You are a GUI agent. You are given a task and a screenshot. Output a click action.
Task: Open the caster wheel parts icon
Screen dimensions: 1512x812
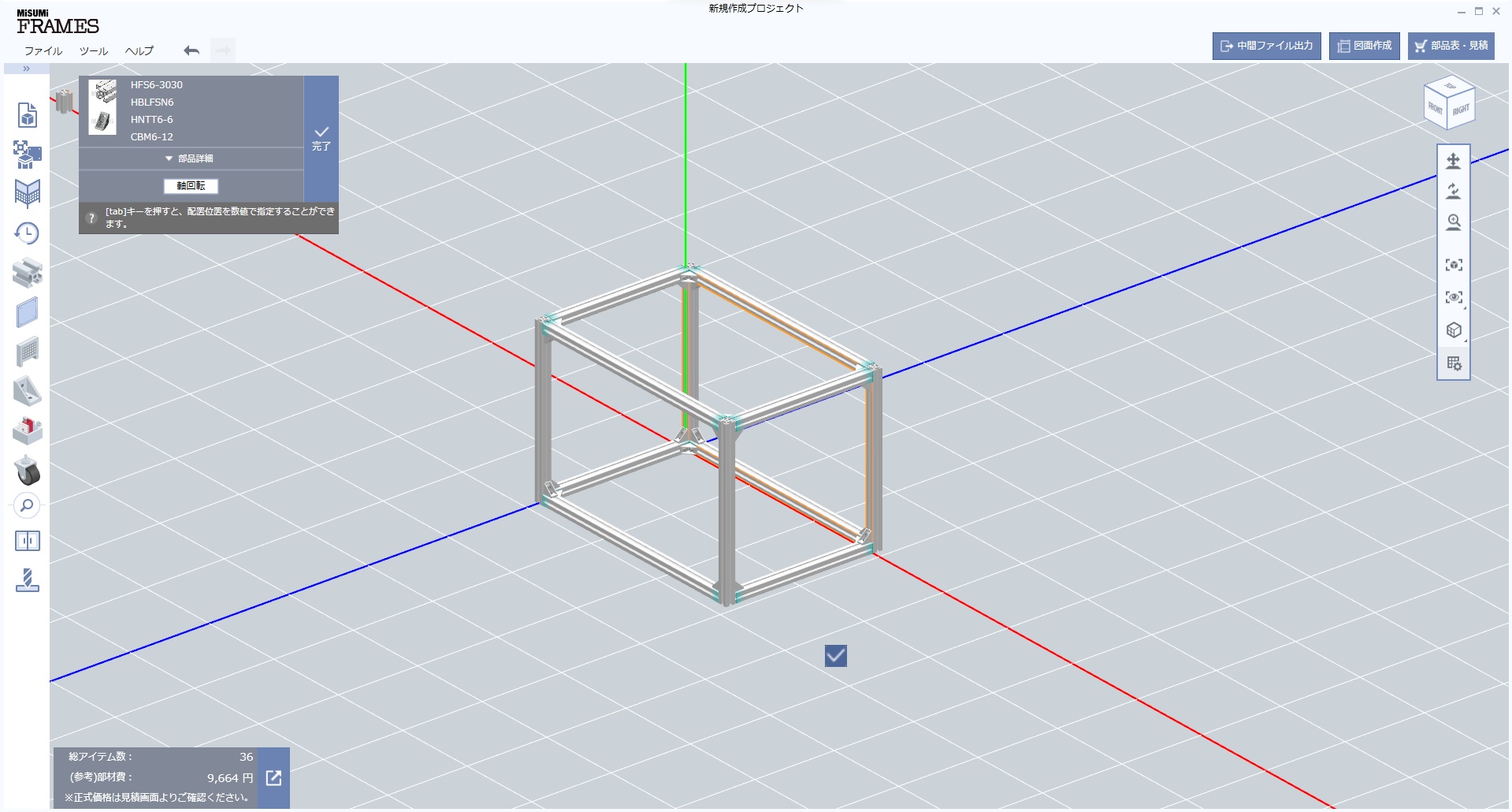click(x=27, y=471)
